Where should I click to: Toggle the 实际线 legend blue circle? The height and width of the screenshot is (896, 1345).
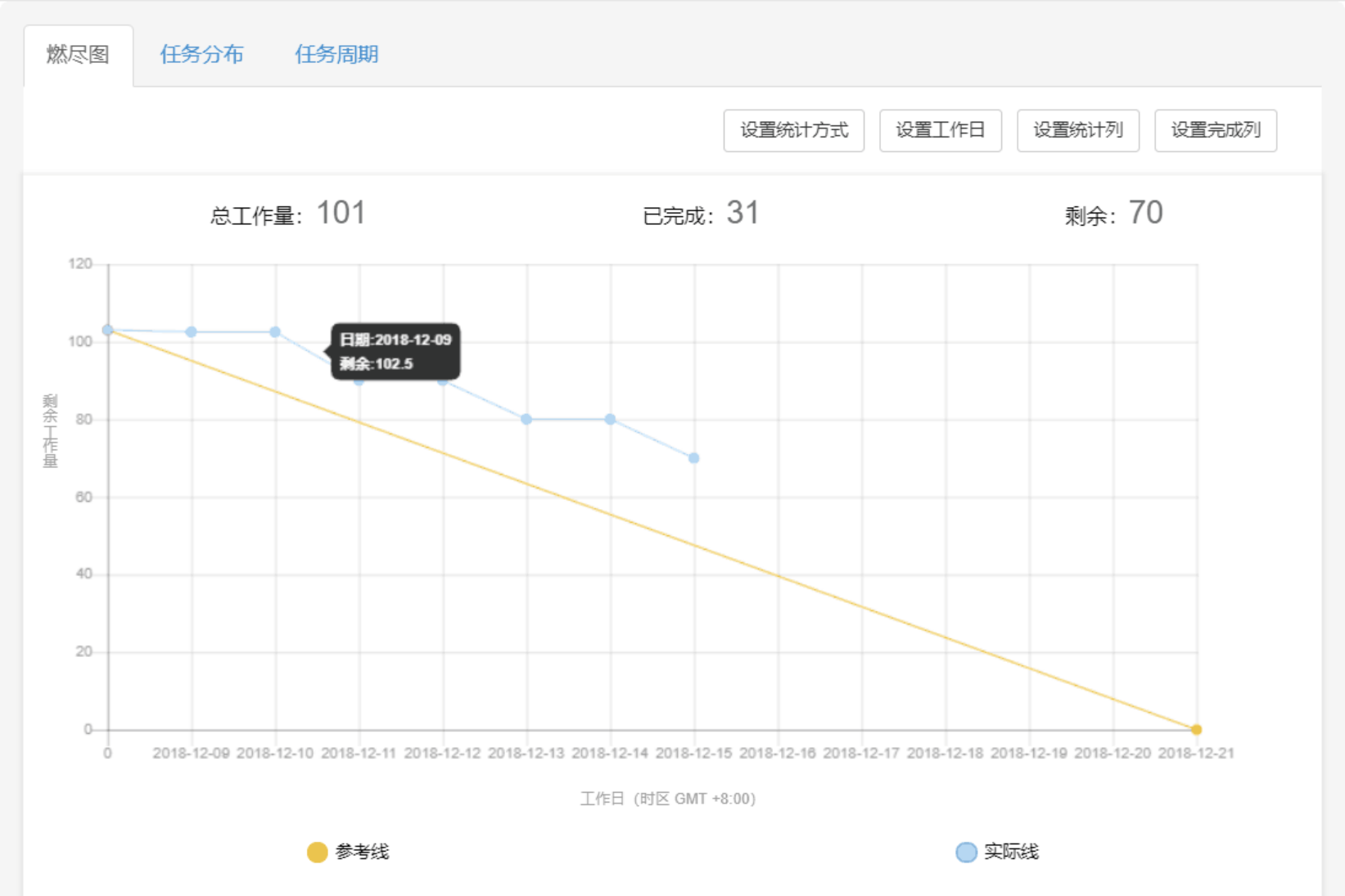tap(967, 853)
